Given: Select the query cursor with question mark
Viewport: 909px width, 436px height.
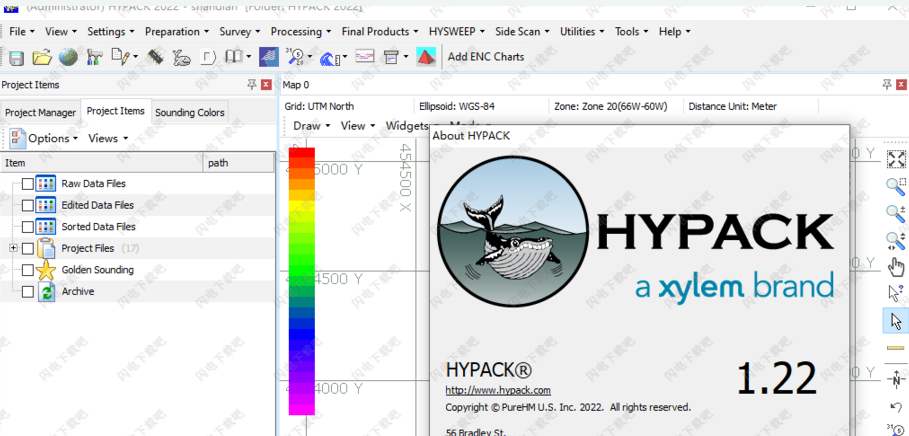Looking at the screenshot, I should pyautogui.click(x=896, y=293).
